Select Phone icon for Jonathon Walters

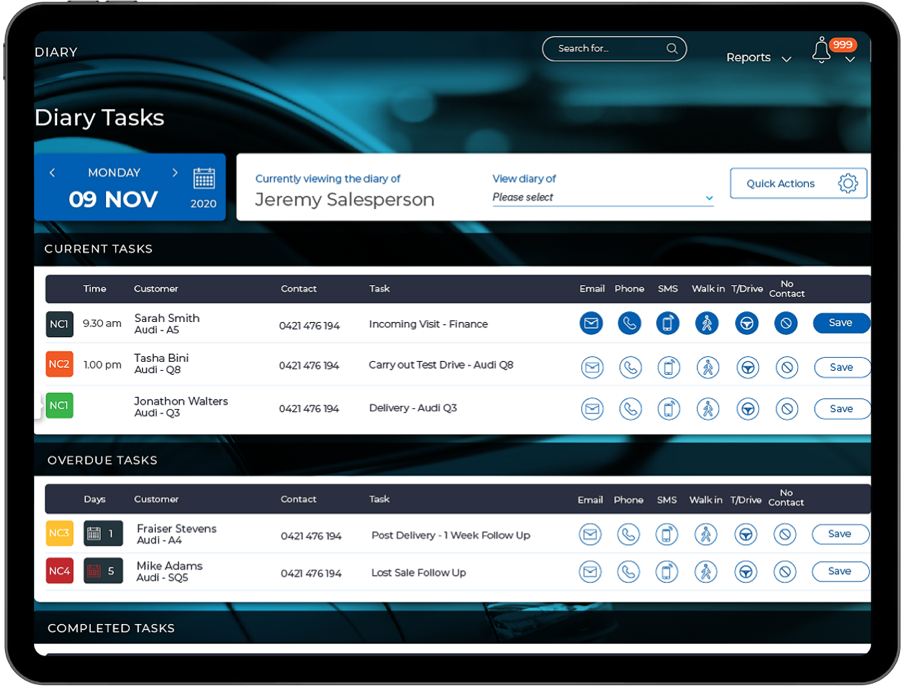629,408
